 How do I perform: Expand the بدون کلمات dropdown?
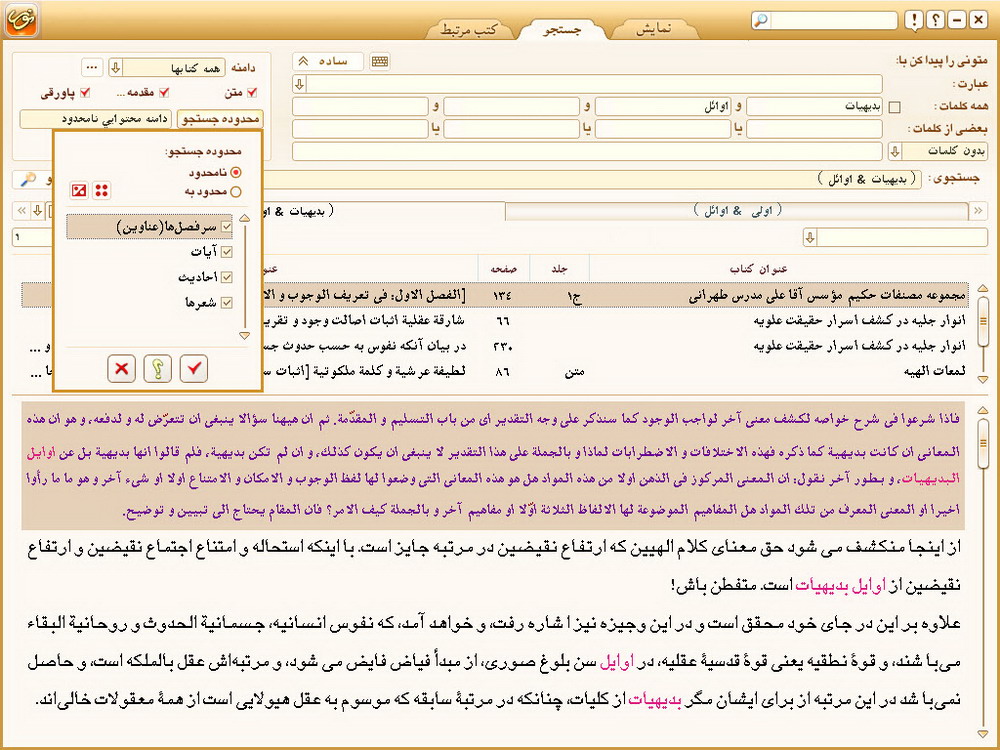coord(894,151)
